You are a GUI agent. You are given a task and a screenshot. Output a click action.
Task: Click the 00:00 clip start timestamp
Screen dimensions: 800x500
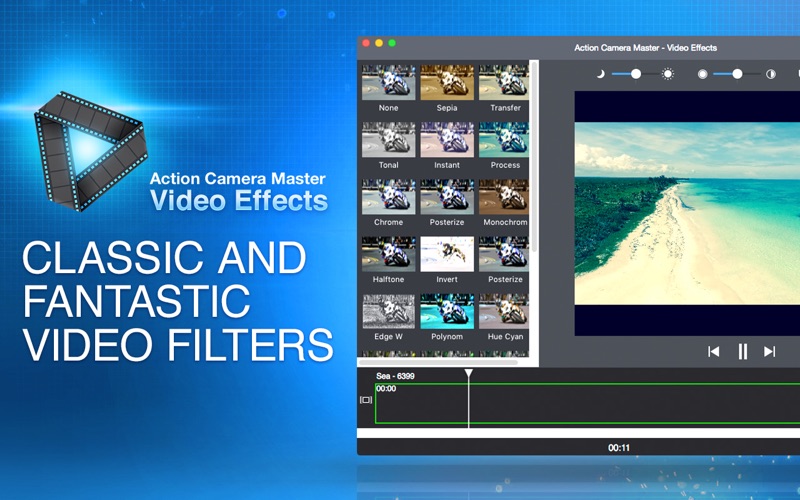pyautogui.click(x=386, y=389)
